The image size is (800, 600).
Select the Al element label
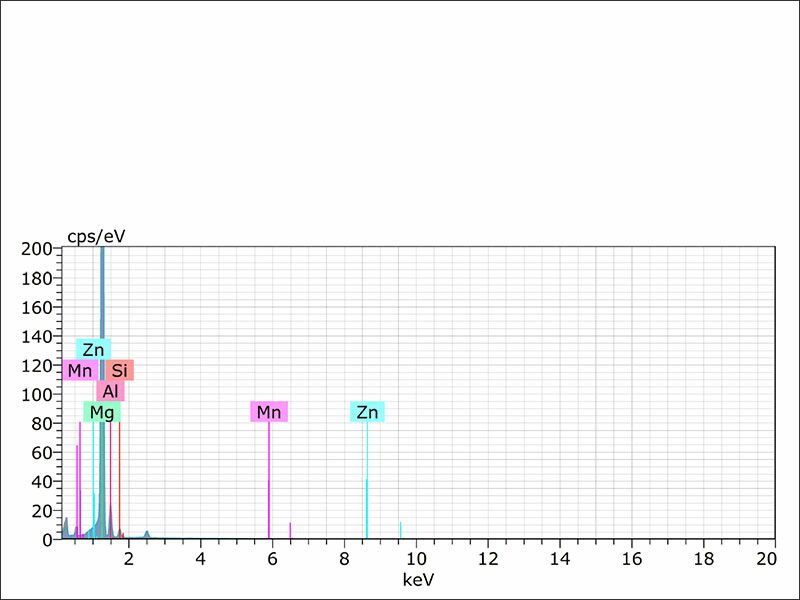click(110, 391)
